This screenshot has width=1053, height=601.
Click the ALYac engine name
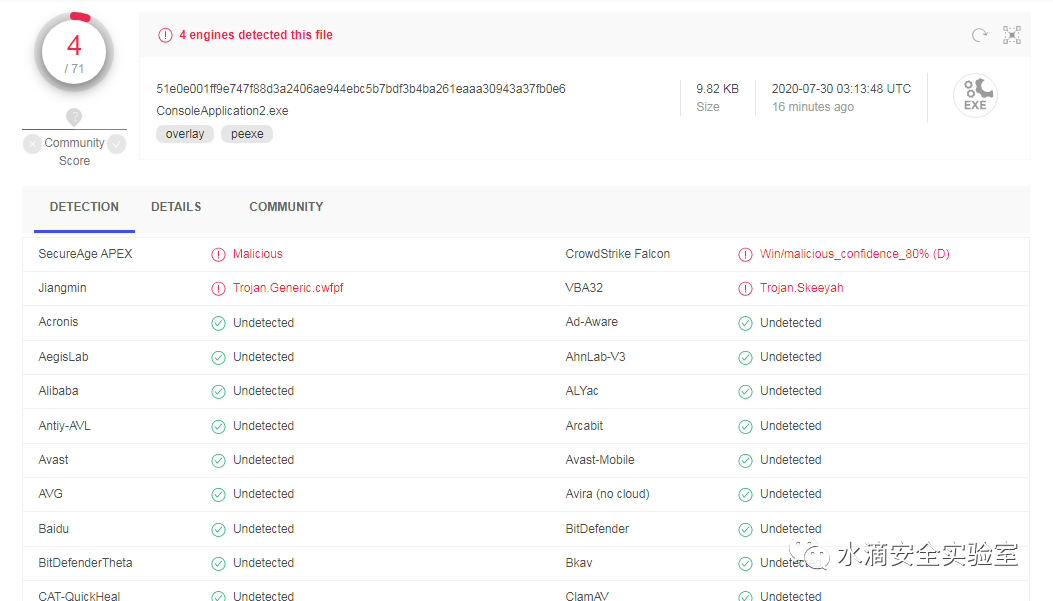(582, 391)
